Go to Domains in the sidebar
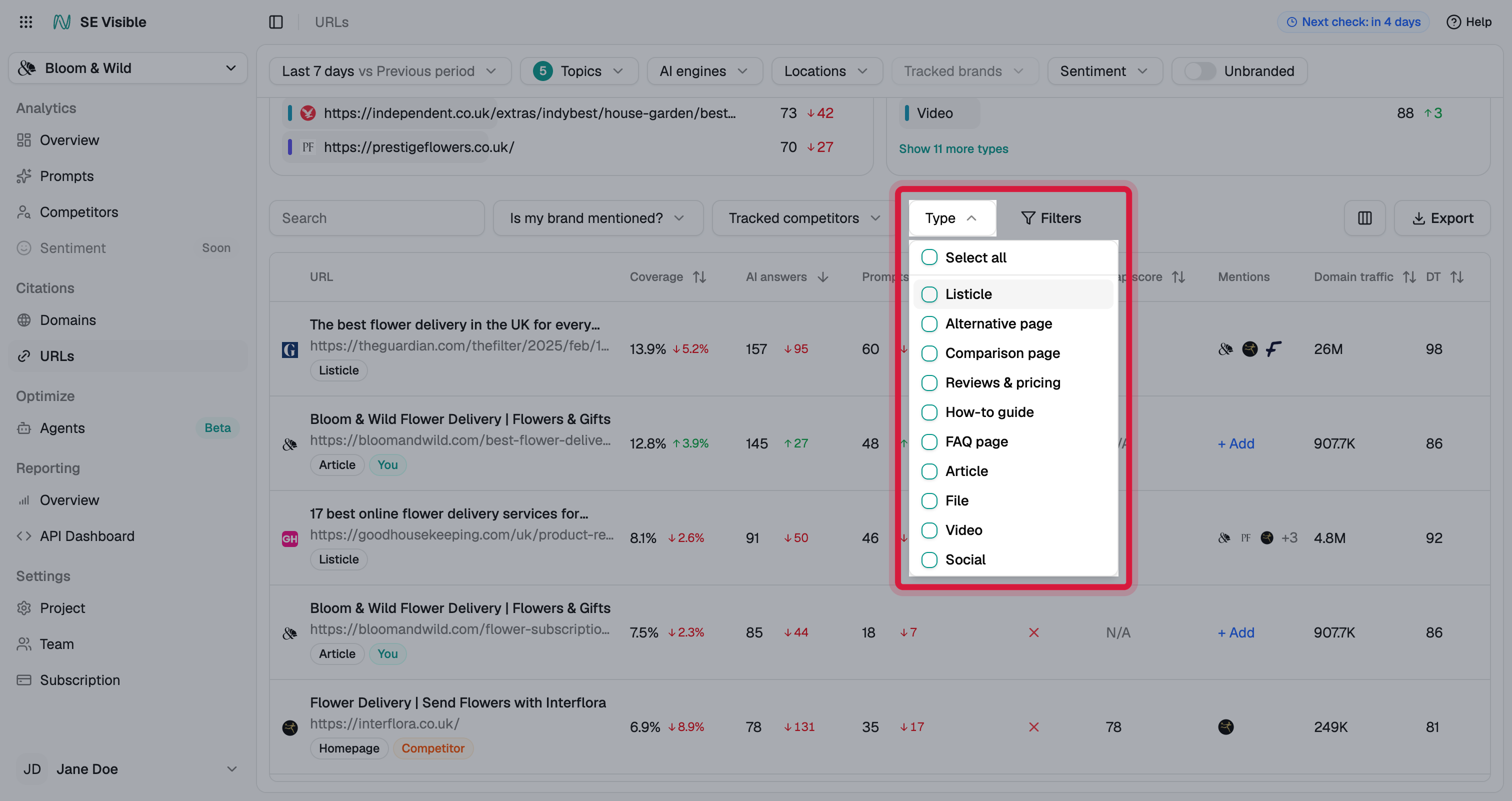Image resolution: width=1512 pixels, height=801 pixels. coord(67,320)
